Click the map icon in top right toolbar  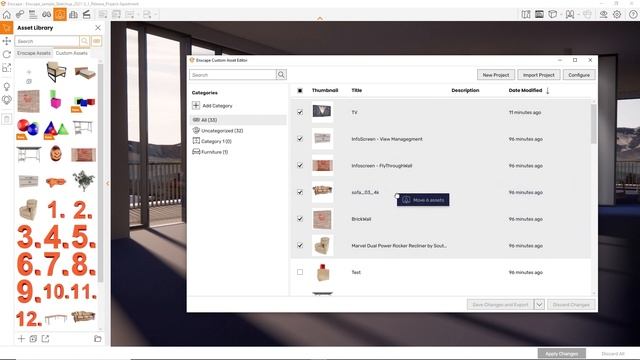(526, 15)
